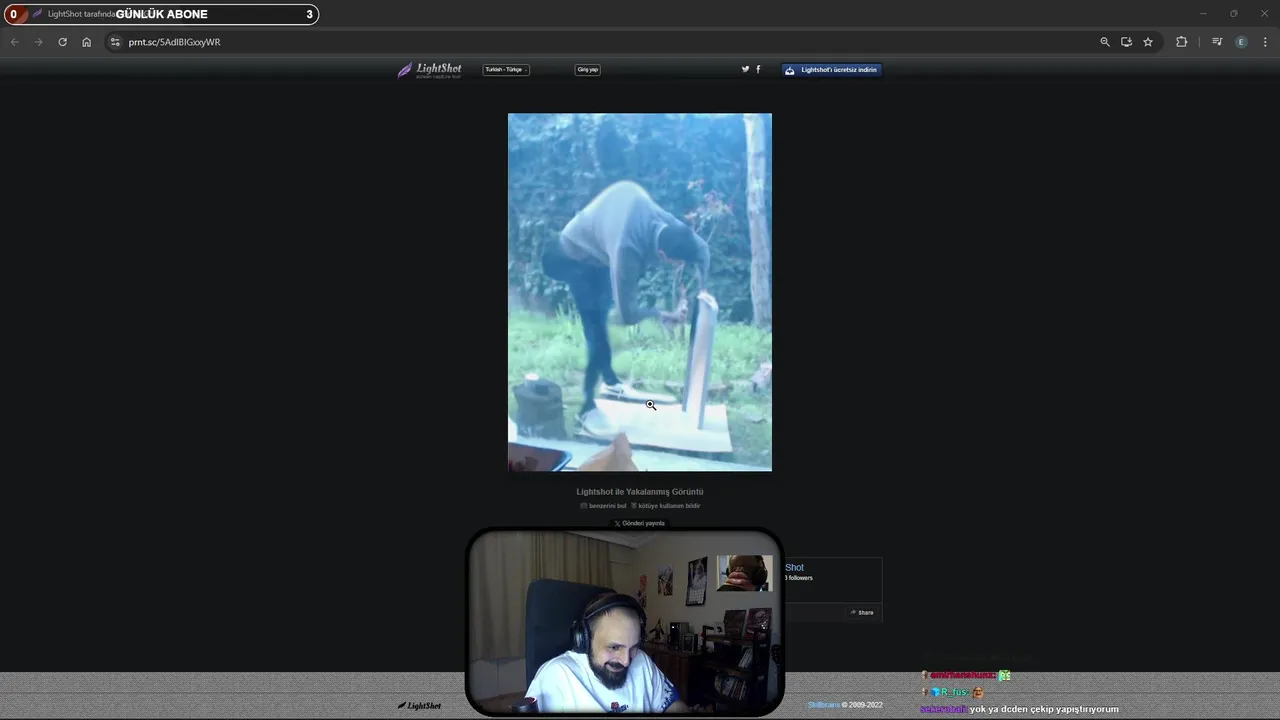Screen dimensions: 1280x720
Task: Reload the page with the refresh icon
Action: [x=62, y=42]
